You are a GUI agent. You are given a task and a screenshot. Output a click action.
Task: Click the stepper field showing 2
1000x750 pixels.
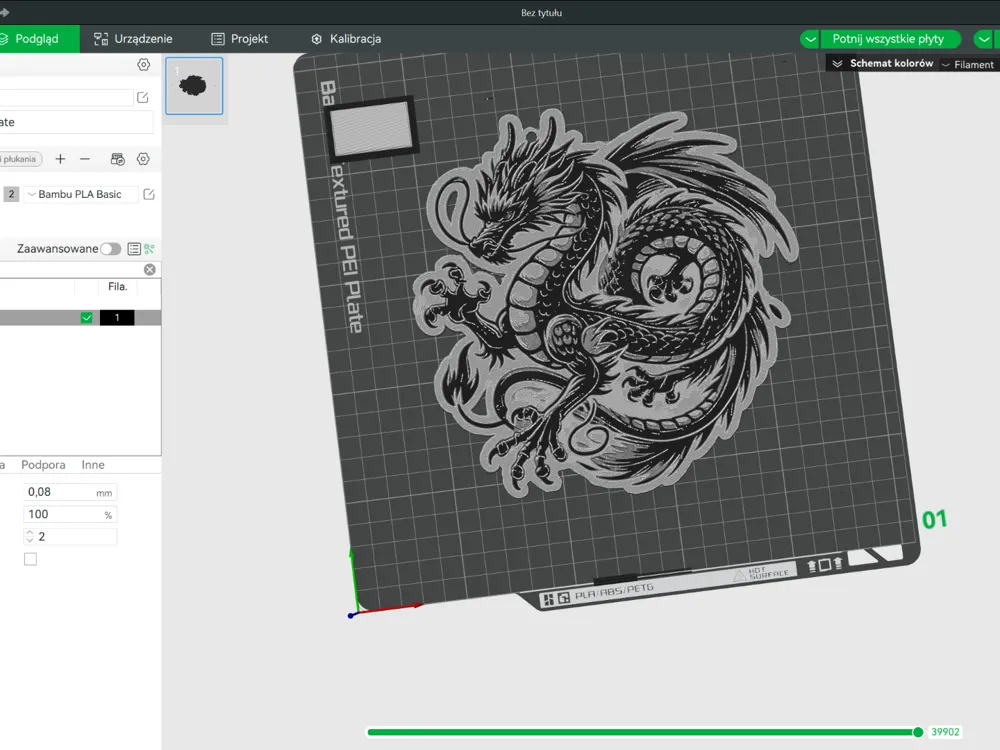point(70,537)
